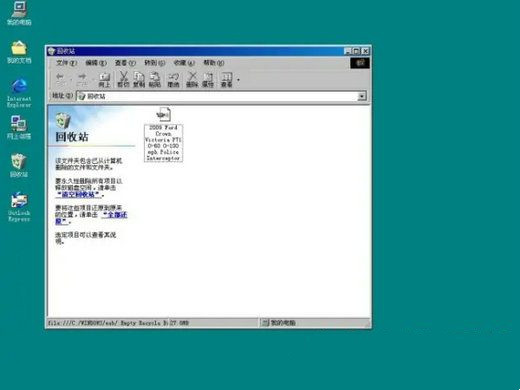This screenshot has width=520, height=390.
Task: Click the Back arrow toolbar button
Action: pyautogui.click(x=60, y=79)
